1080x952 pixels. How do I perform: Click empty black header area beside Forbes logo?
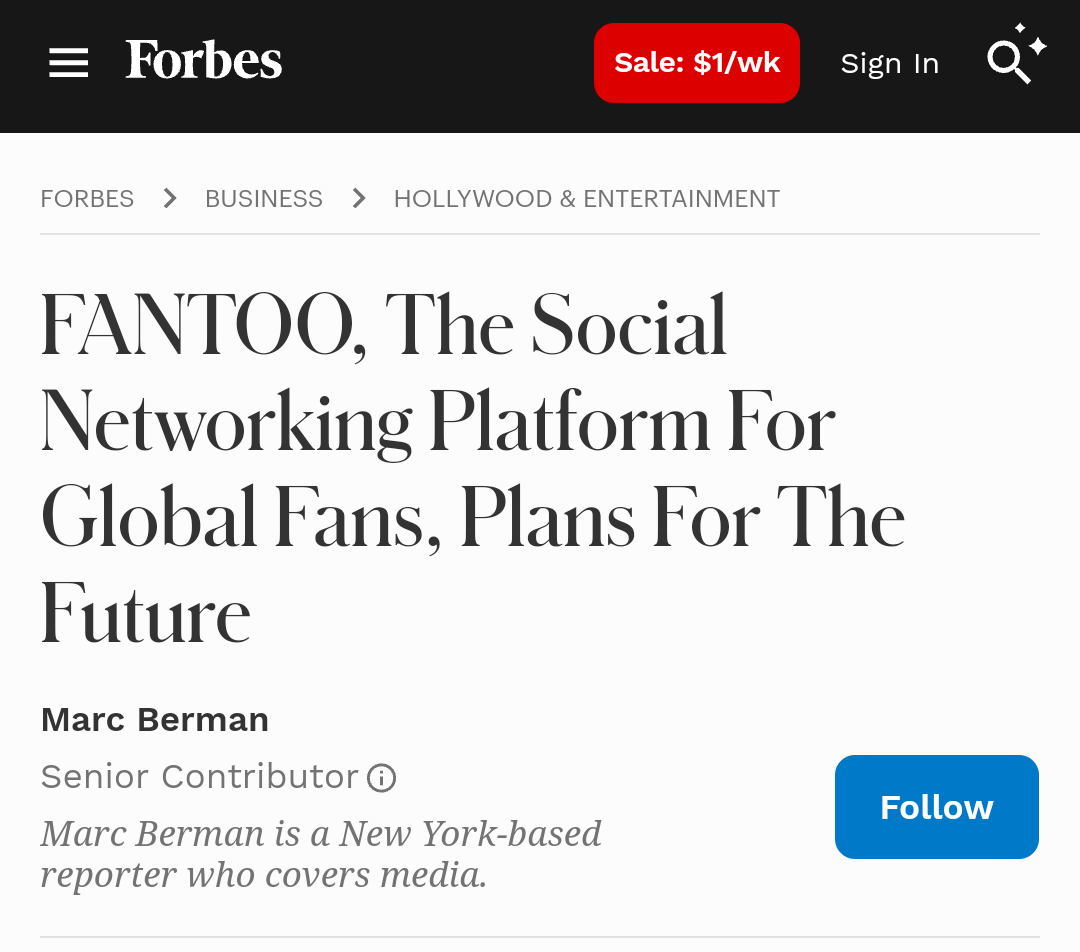[x=437, y=63]
